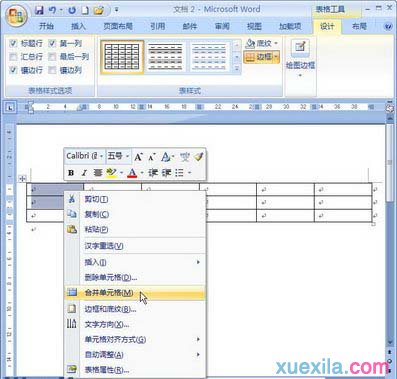Image resolution: width=397 pixels, height=379 pixels.
Task: Toggle bold in mini toolbar
Action: [71, 173]
